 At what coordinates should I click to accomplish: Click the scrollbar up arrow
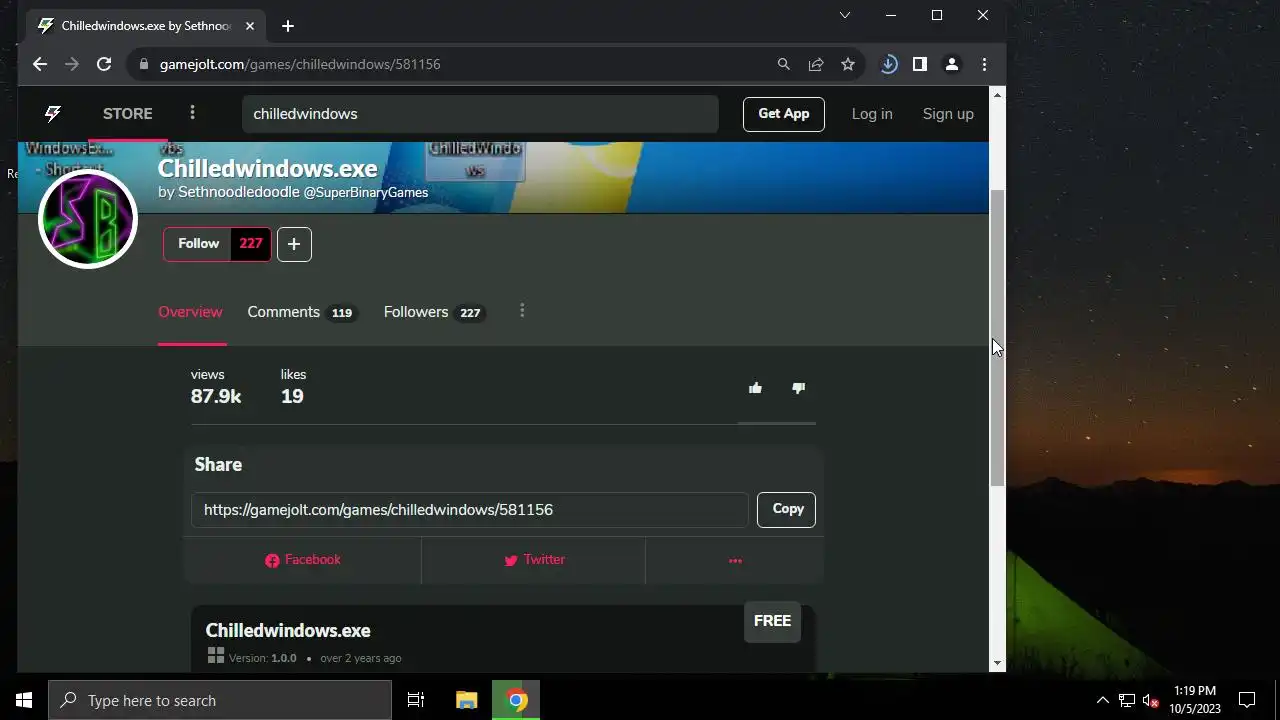997,94
